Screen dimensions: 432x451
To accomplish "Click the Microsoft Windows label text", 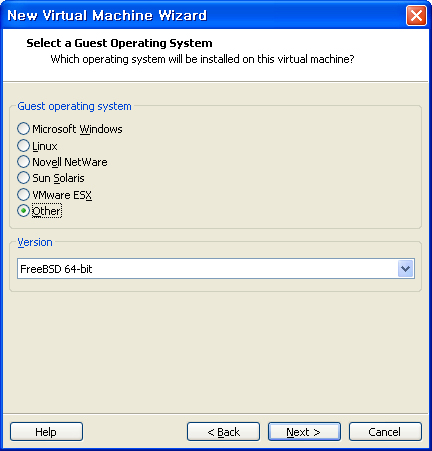I will click(x=77, y=129).
